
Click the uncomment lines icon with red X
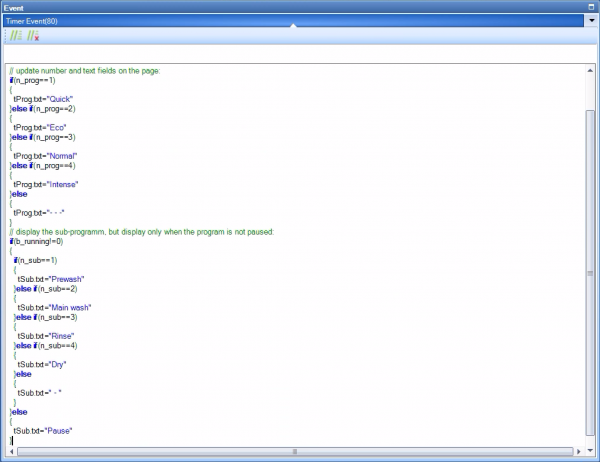[33, 36]
